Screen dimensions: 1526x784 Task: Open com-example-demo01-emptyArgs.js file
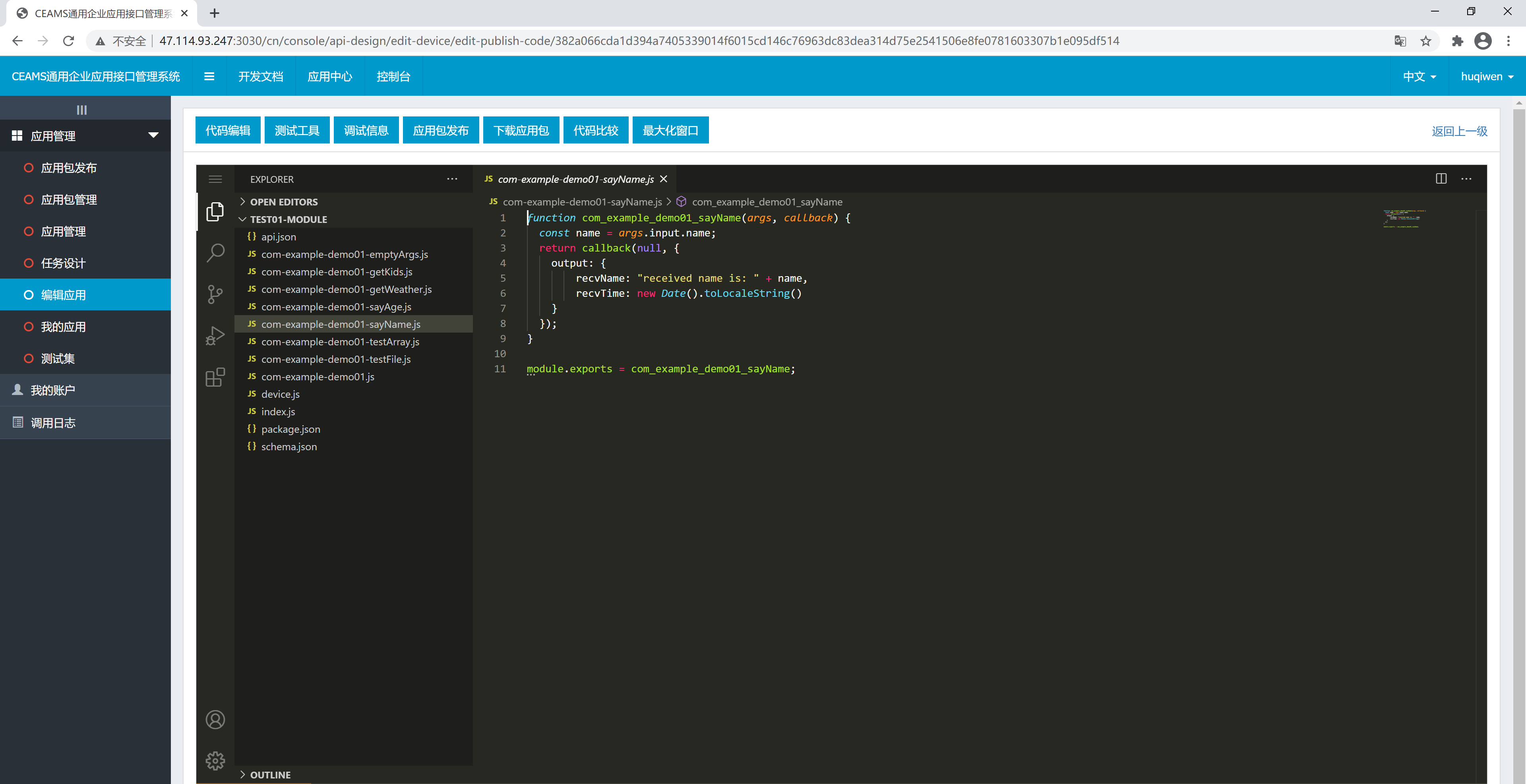(354, 254)
